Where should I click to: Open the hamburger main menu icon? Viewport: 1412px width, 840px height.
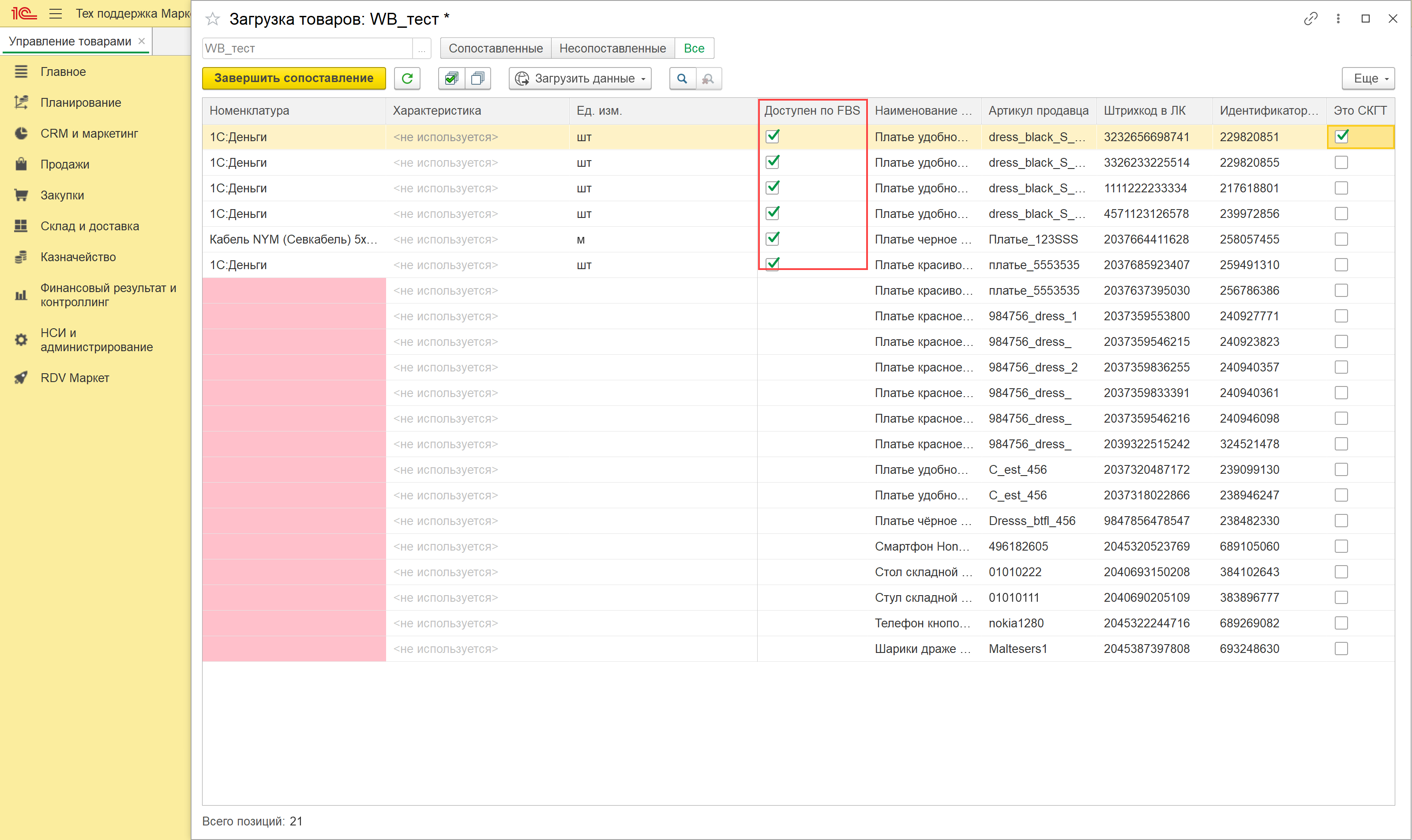(56, 14)
